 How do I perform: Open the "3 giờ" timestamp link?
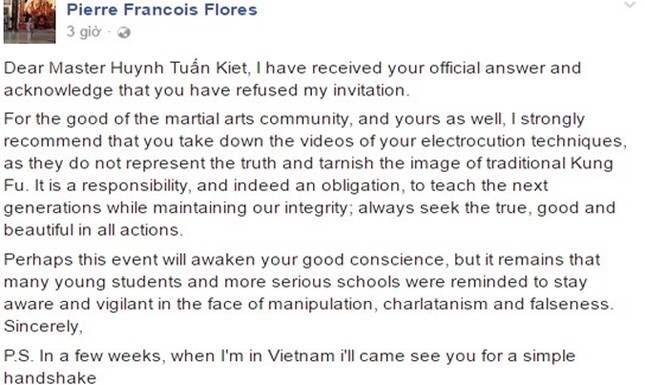tap(84, 32)
